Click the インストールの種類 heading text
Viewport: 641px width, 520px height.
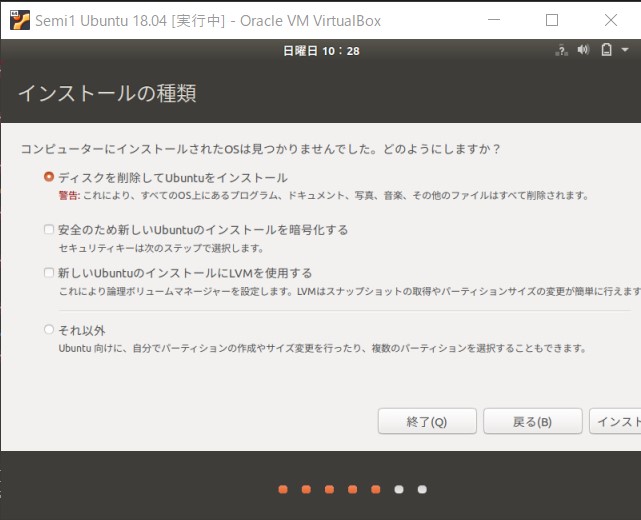pyautogui.click(x=107, y=93)
